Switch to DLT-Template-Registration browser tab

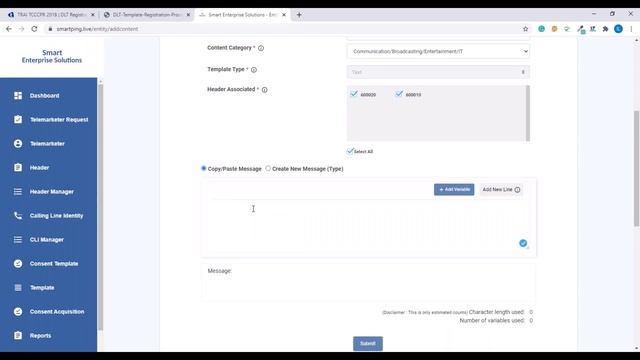click(146, 15)
